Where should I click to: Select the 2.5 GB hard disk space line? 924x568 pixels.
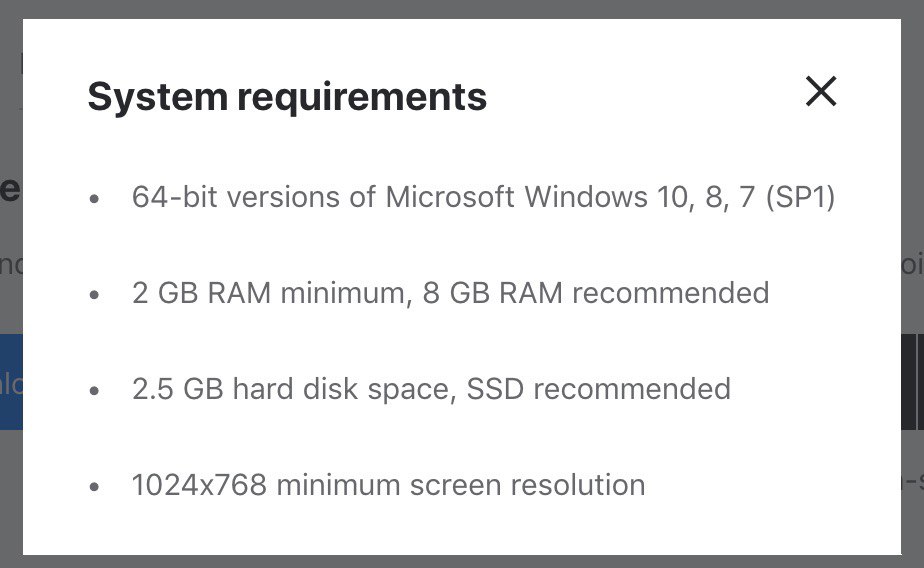[431, 389]
